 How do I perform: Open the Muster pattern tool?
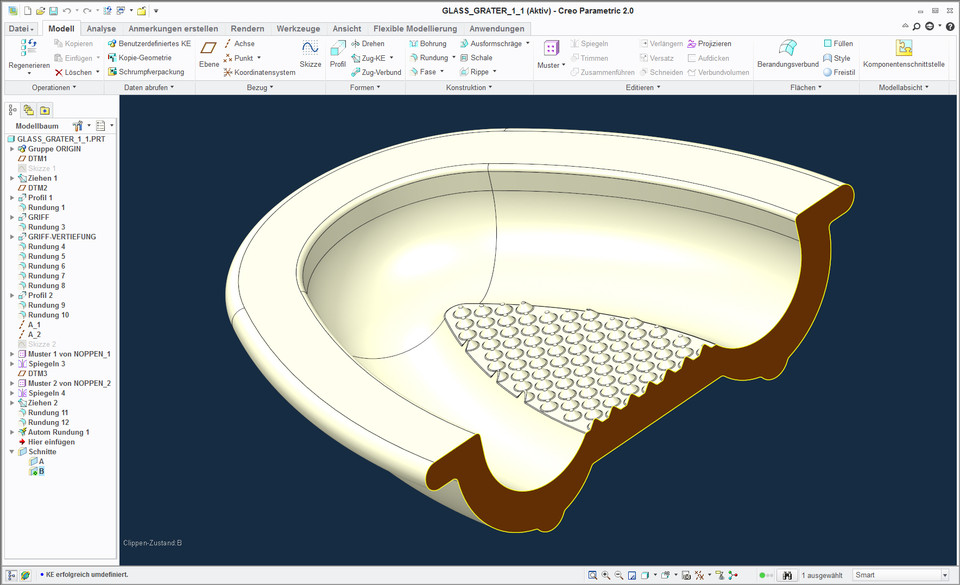click(550, 49)
